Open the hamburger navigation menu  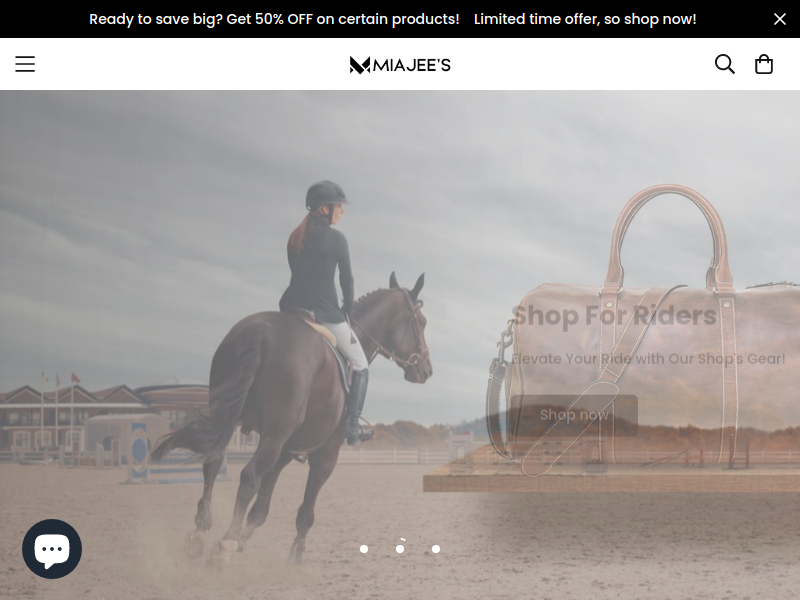point(24,64)
